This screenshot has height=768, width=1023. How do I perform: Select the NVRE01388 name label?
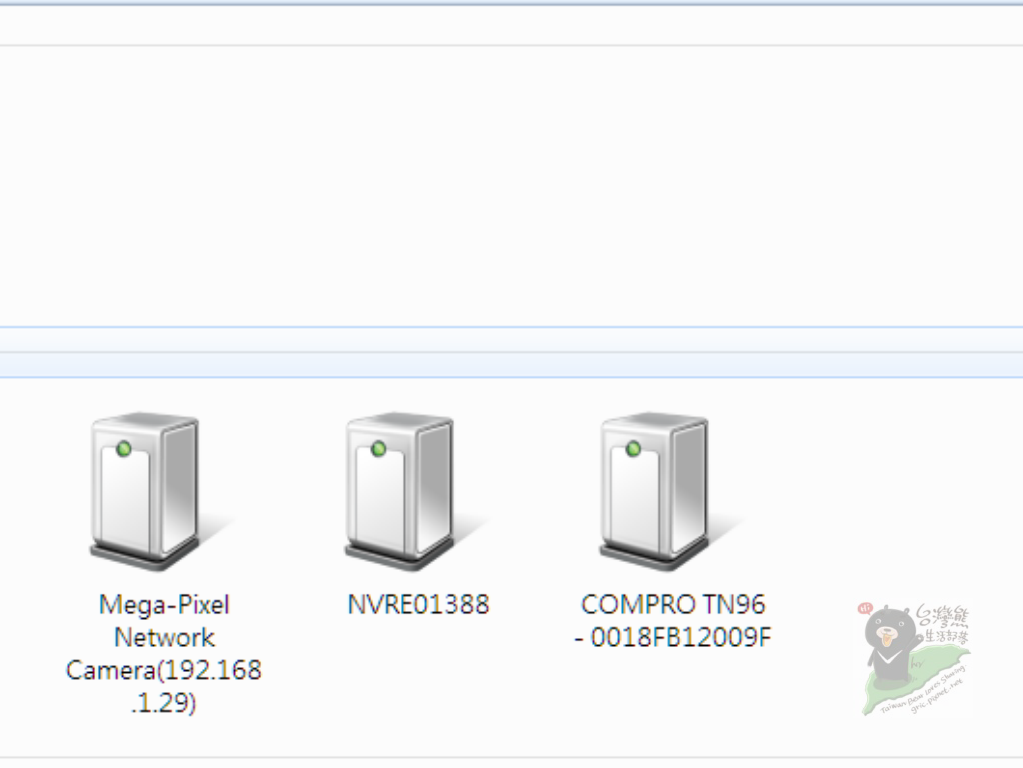(418, 604)
